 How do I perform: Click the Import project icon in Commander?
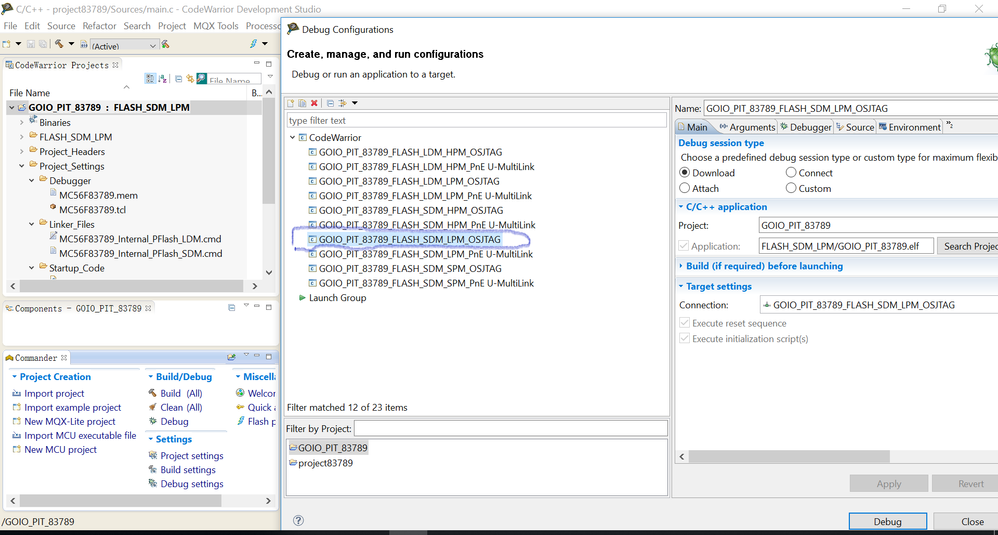(17, 393)
